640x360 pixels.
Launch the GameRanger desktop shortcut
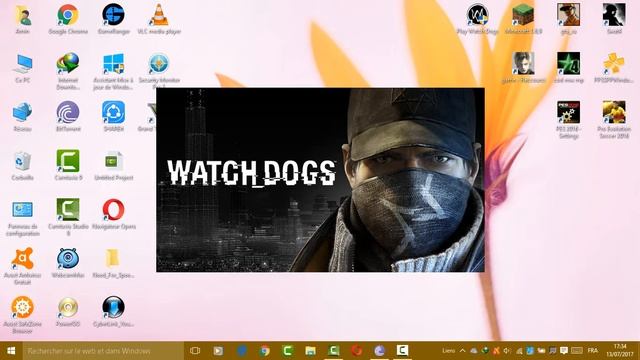click(113, 19)
